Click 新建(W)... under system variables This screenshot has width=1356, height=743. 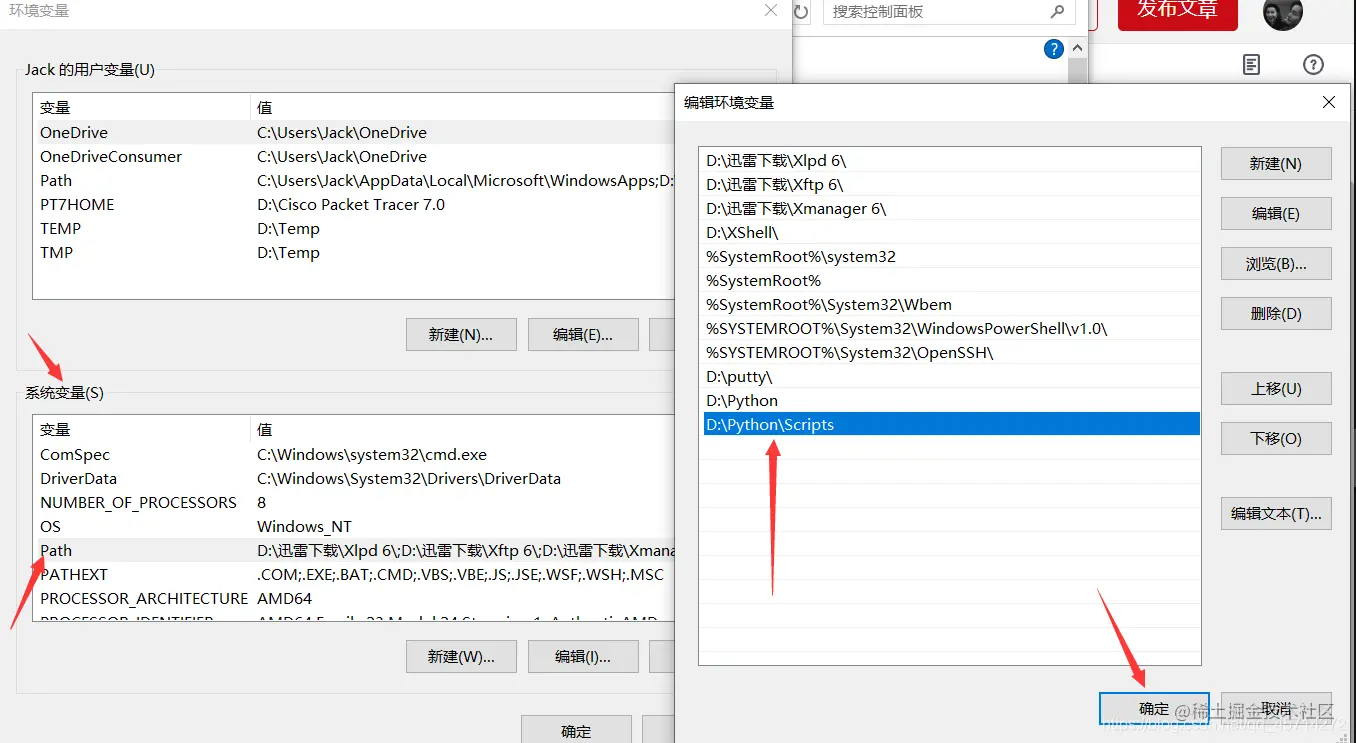coord(461,657)
